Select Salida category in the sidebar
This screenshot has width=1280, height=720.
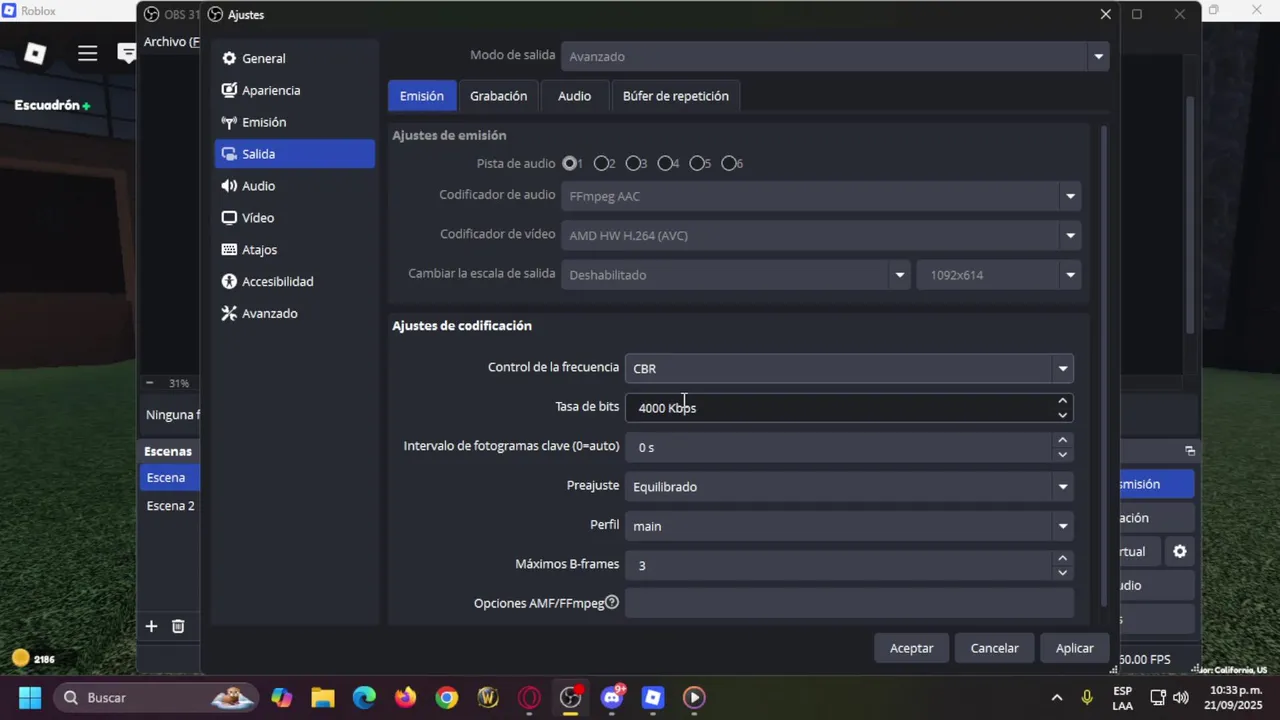pos(294,154)
